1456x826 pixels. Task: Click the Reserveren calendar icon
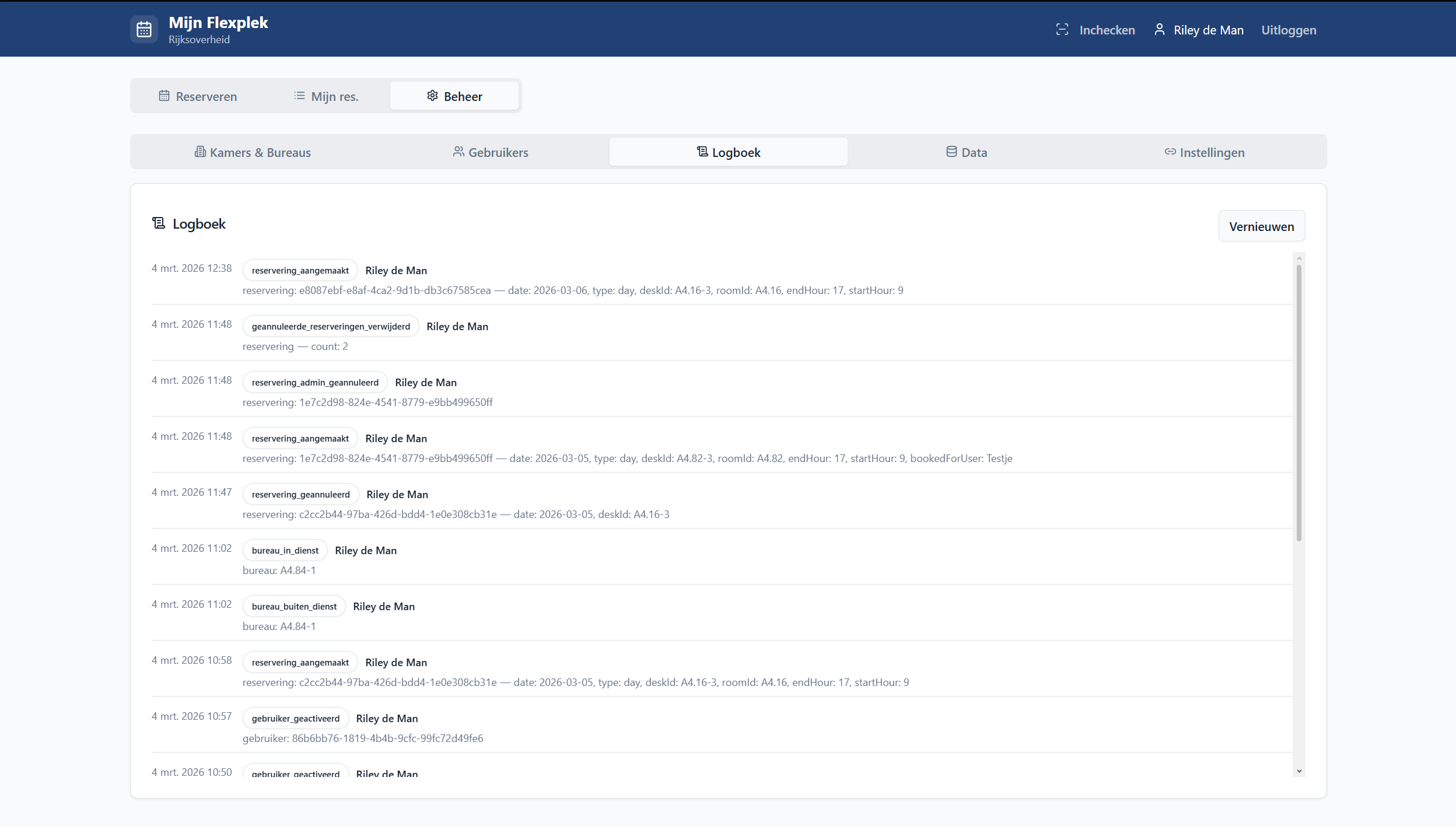[x=164, y=96]
